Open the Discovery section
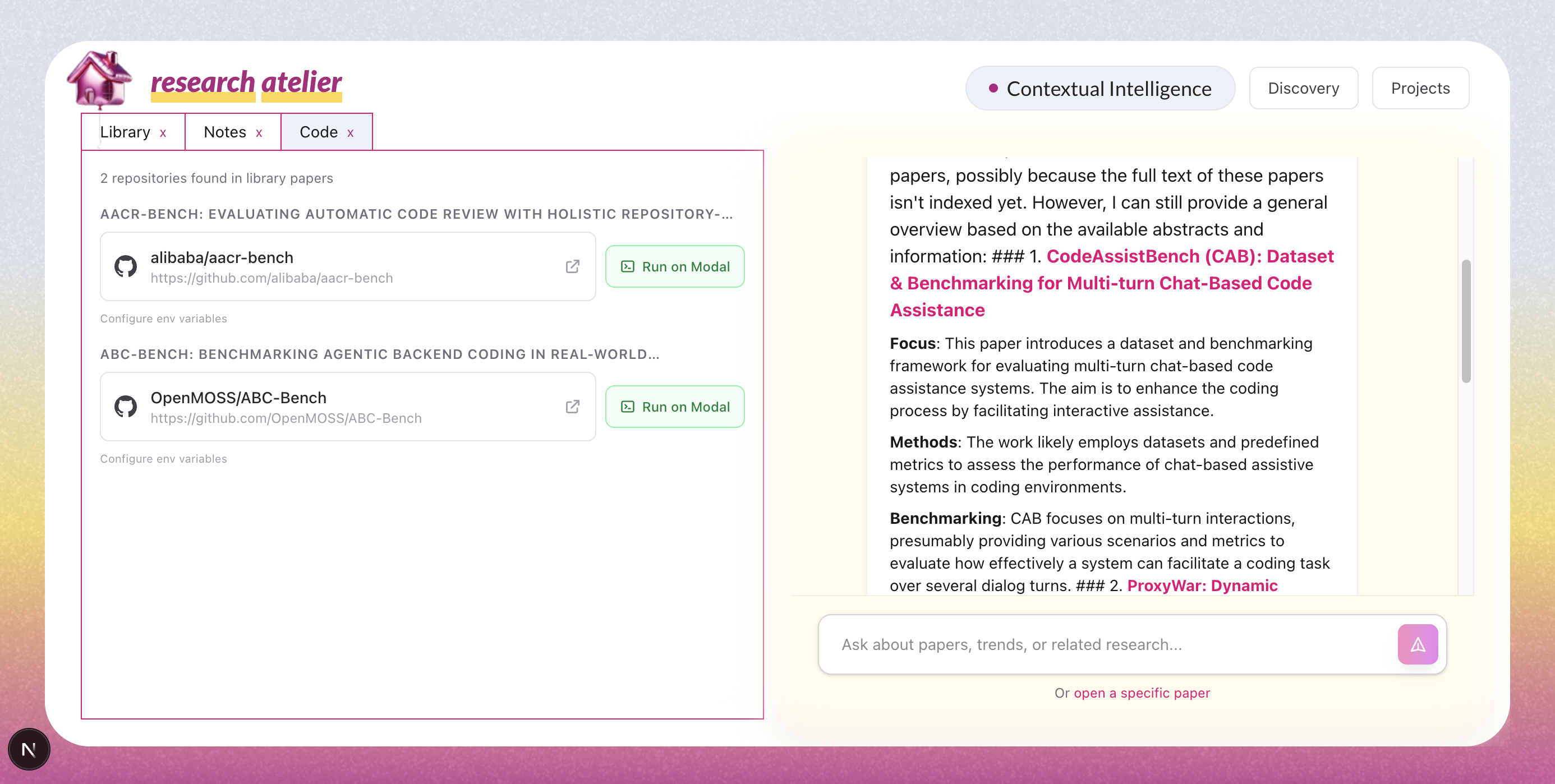This screenshot has width=1555, height=784. pos(1303,89)
